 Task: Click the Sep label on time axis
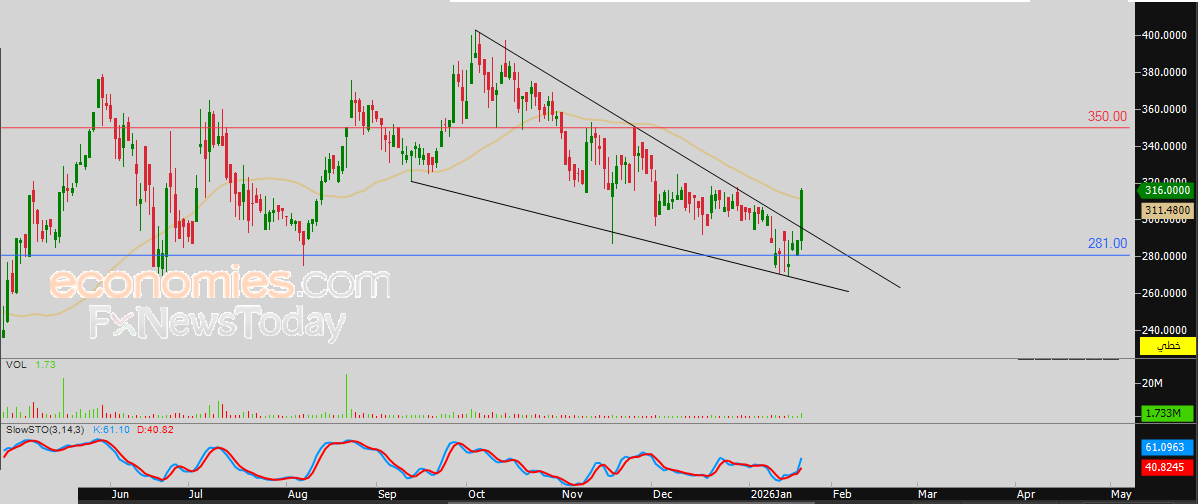pos(388,495)
